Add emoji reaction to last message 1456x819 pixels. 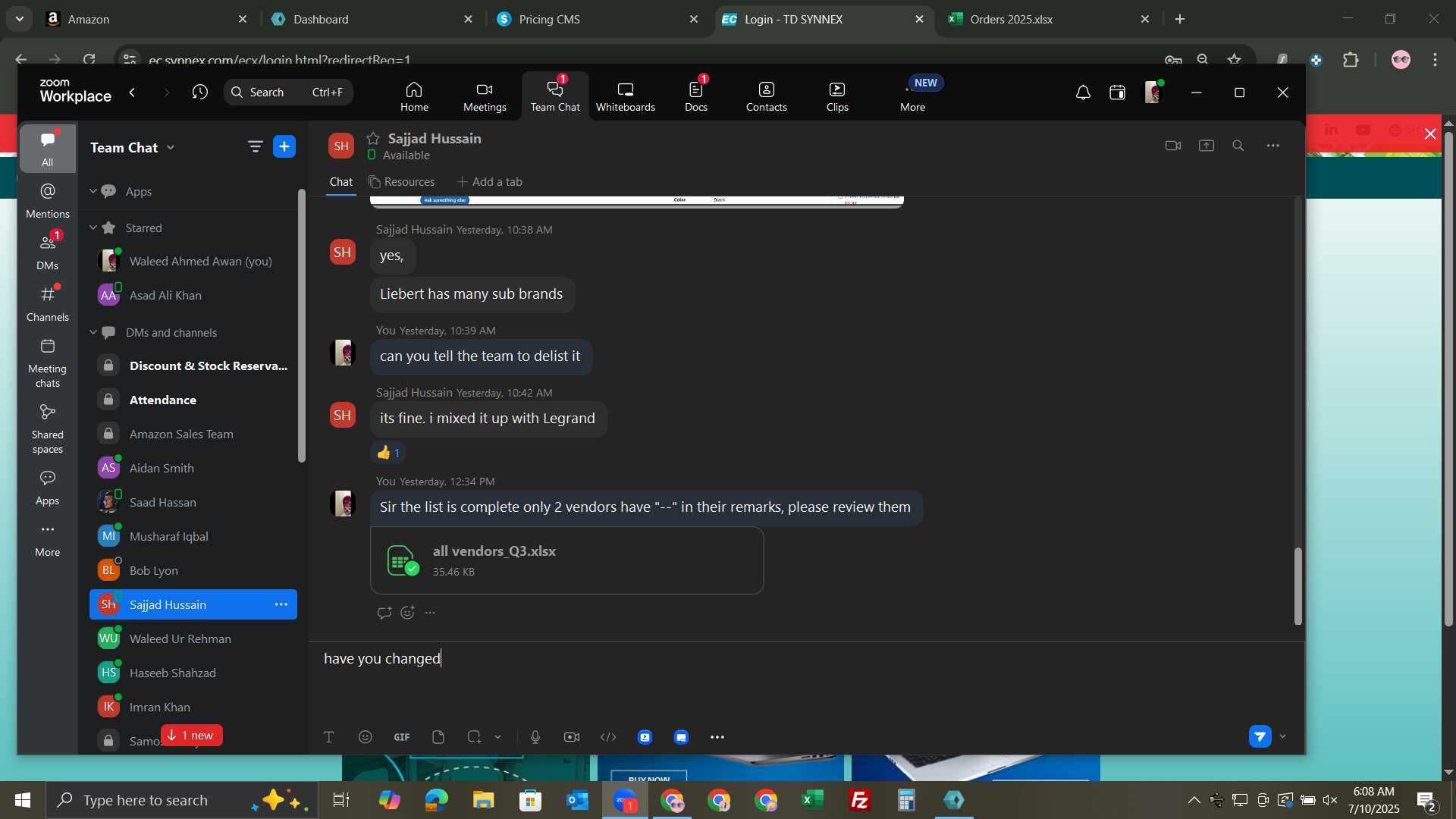click(408, 613)
